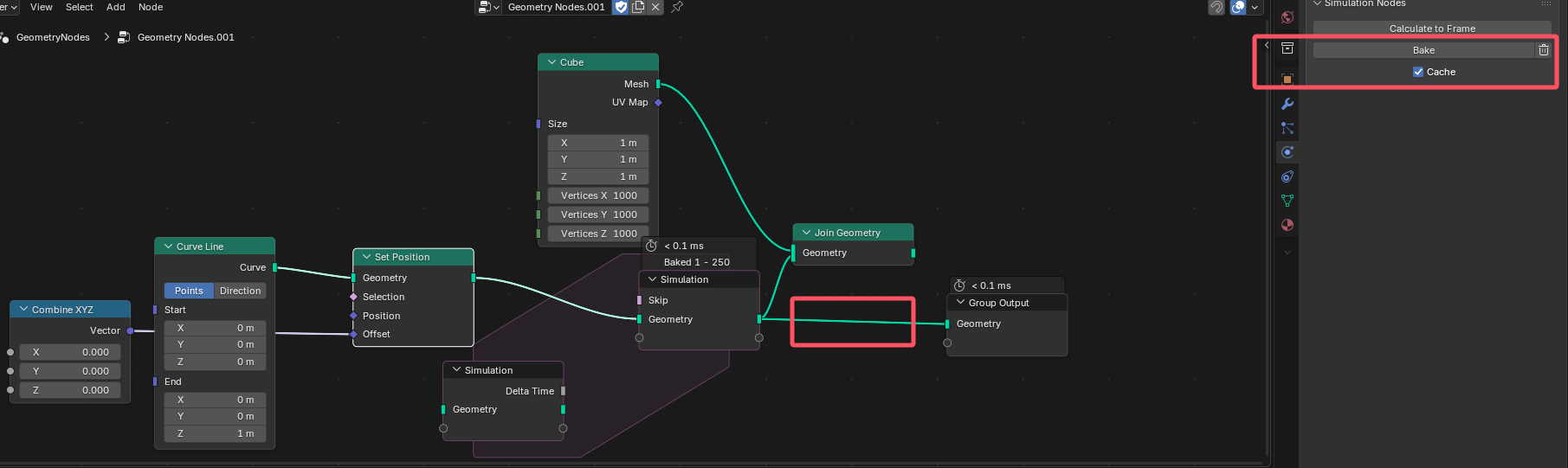The width and height of the screenshot is (1568, 468).
Task: Click the Bake button
Action: coord(1423,50)
